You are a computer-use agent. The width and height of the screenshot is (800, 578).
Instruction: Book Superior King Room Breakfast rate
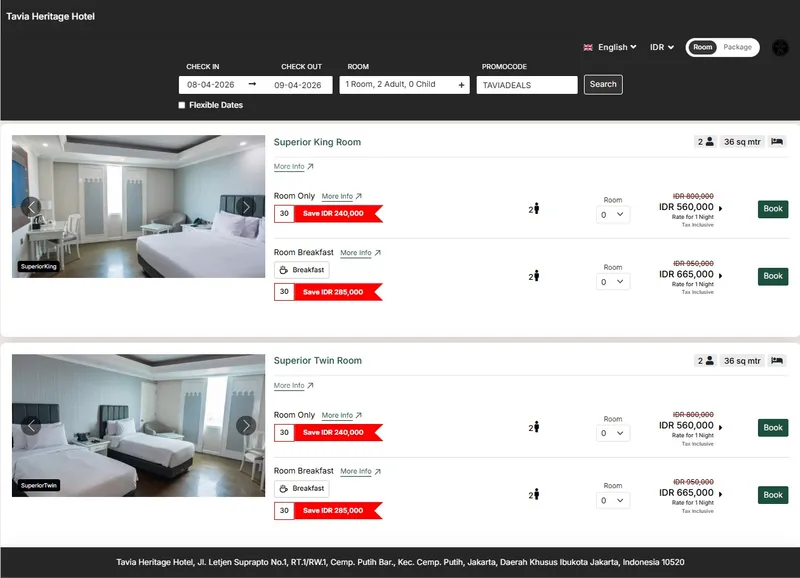pyautogui.click(x=773, y=276)
